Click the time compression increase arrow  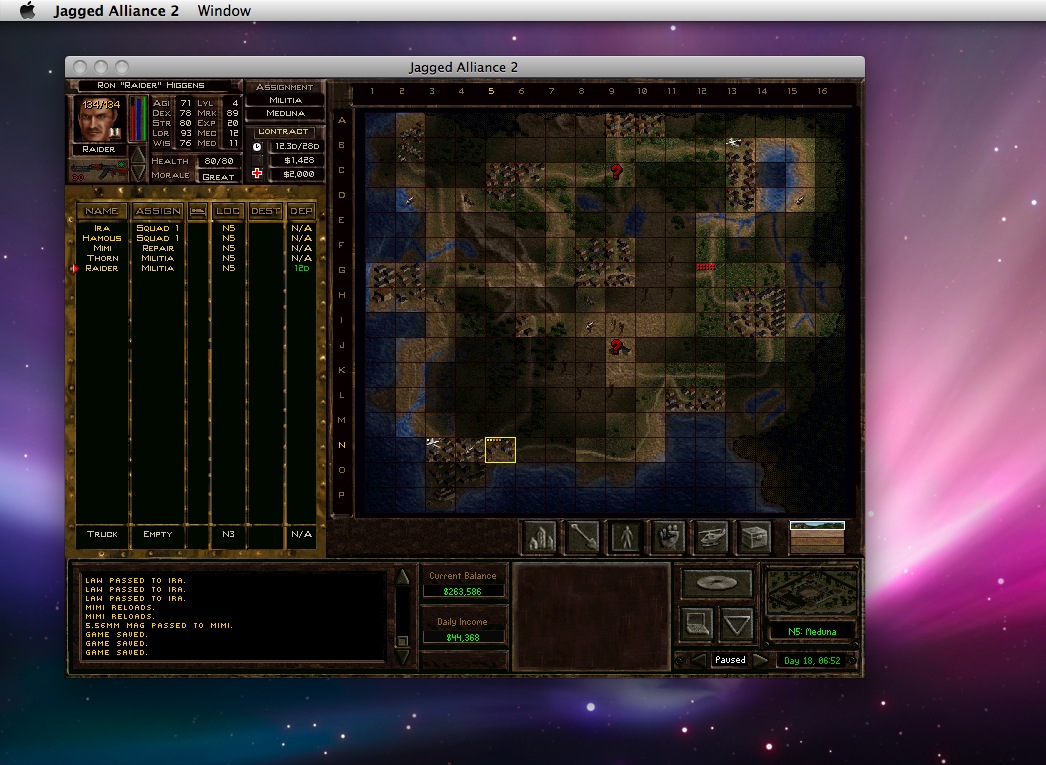click(x=762, y=660)
